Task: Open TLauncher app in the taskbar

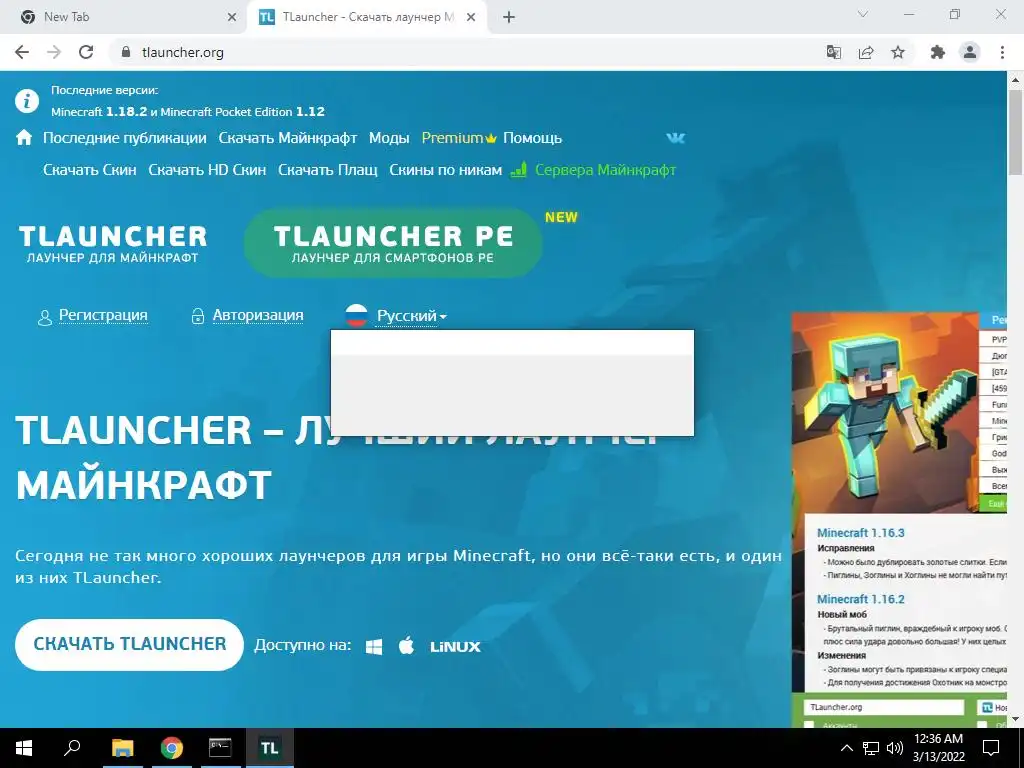Action: coord(269,748)
